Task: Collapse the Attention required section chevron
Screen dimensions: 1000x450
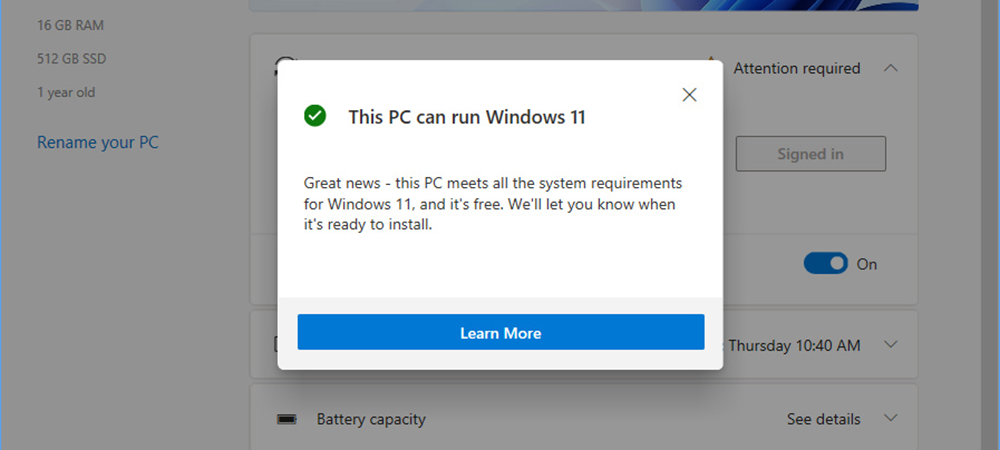Action: click(891, 68)
